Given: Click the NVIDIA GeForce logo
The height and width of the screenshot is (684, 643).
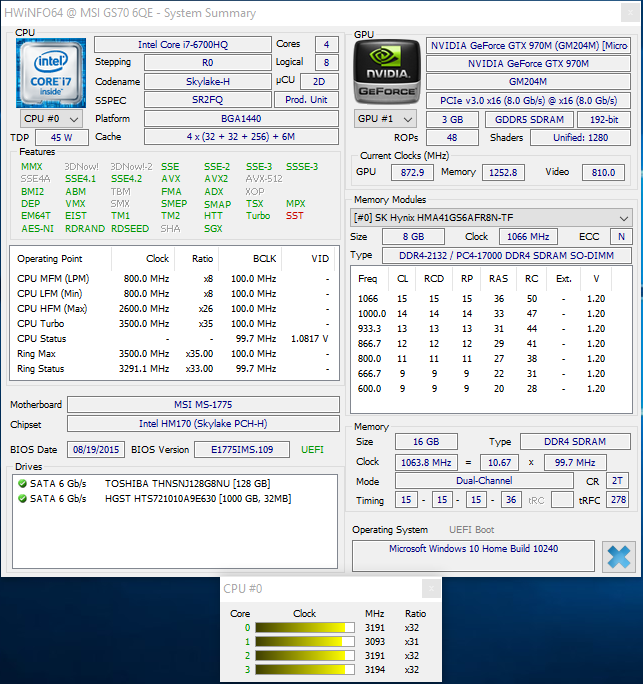Looking at the screenshot, I should pos(386,72).
